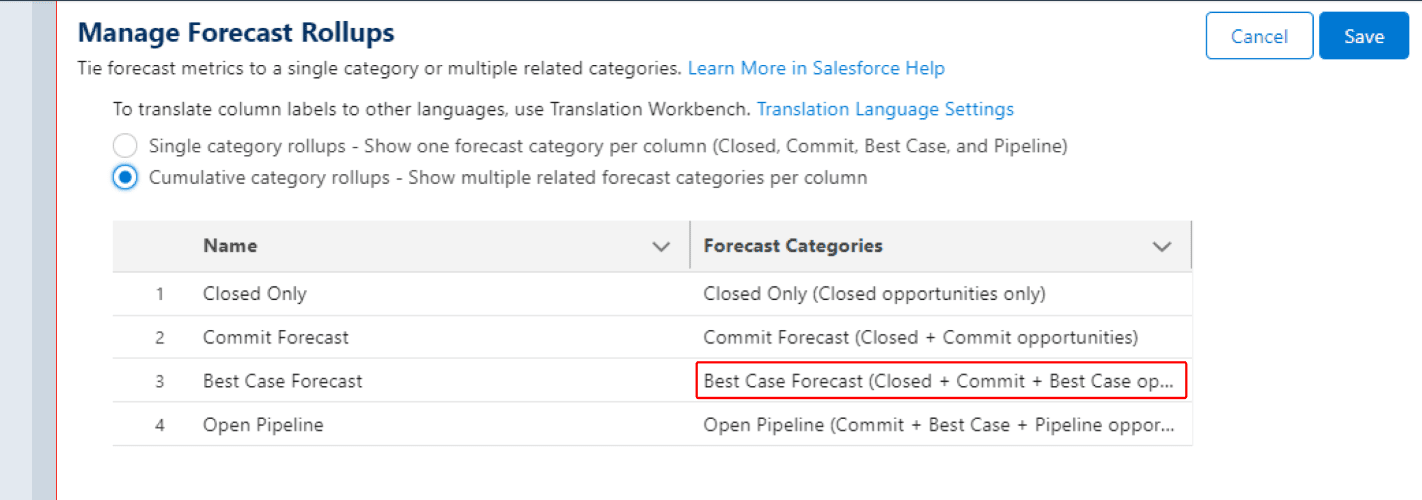This screenshot has width=1422, height=500.
Task: Click the highlighted Best Case Forecast categories cell
Action: [x=940, y=381]
